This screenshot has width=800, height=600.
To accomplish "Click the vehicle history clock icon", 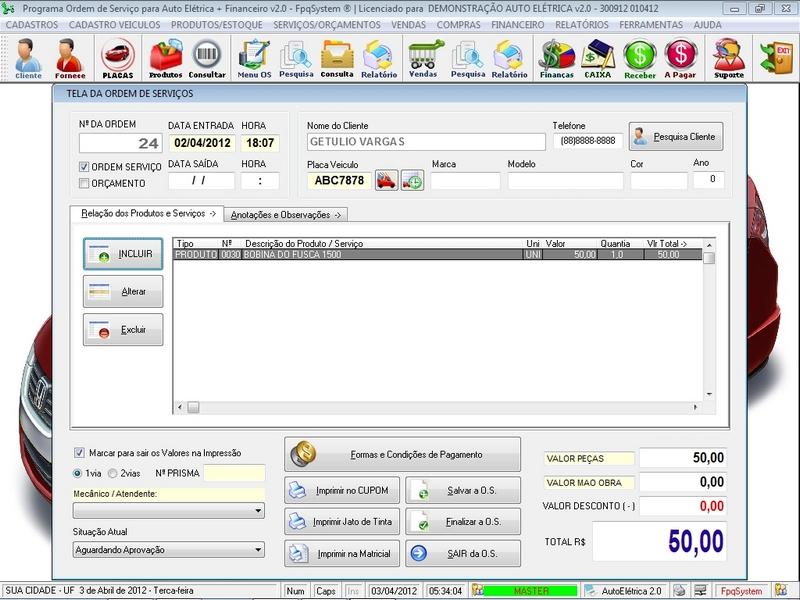I will click(x=412, y=181).
